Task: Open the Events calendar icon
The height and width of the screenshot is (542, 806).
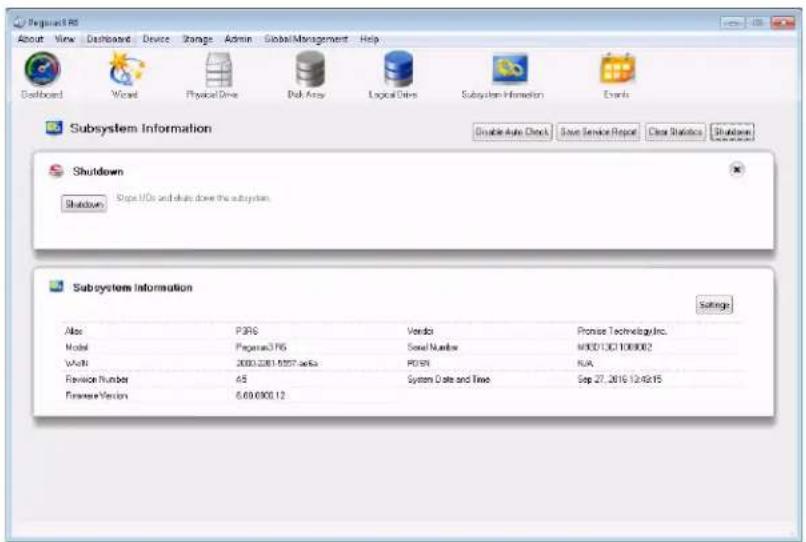Action: click(617, 68)
